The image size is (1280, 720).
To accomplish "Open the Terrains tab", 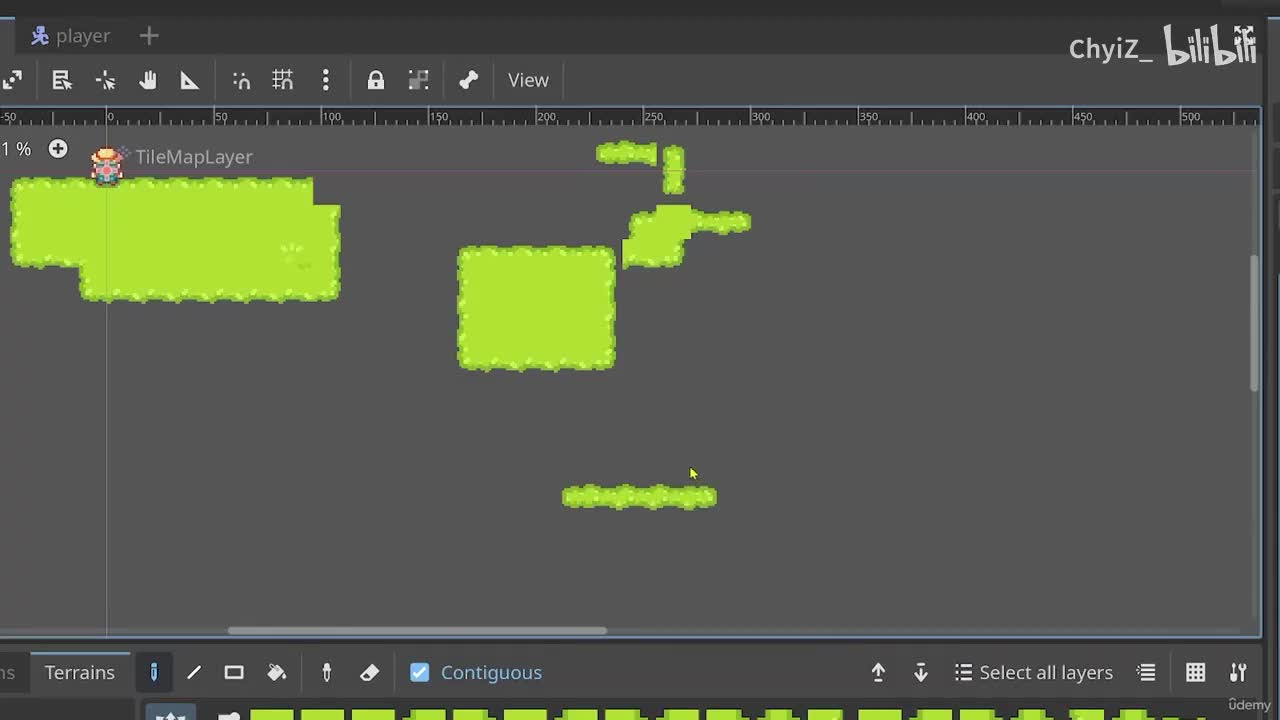I will [80, 672].
